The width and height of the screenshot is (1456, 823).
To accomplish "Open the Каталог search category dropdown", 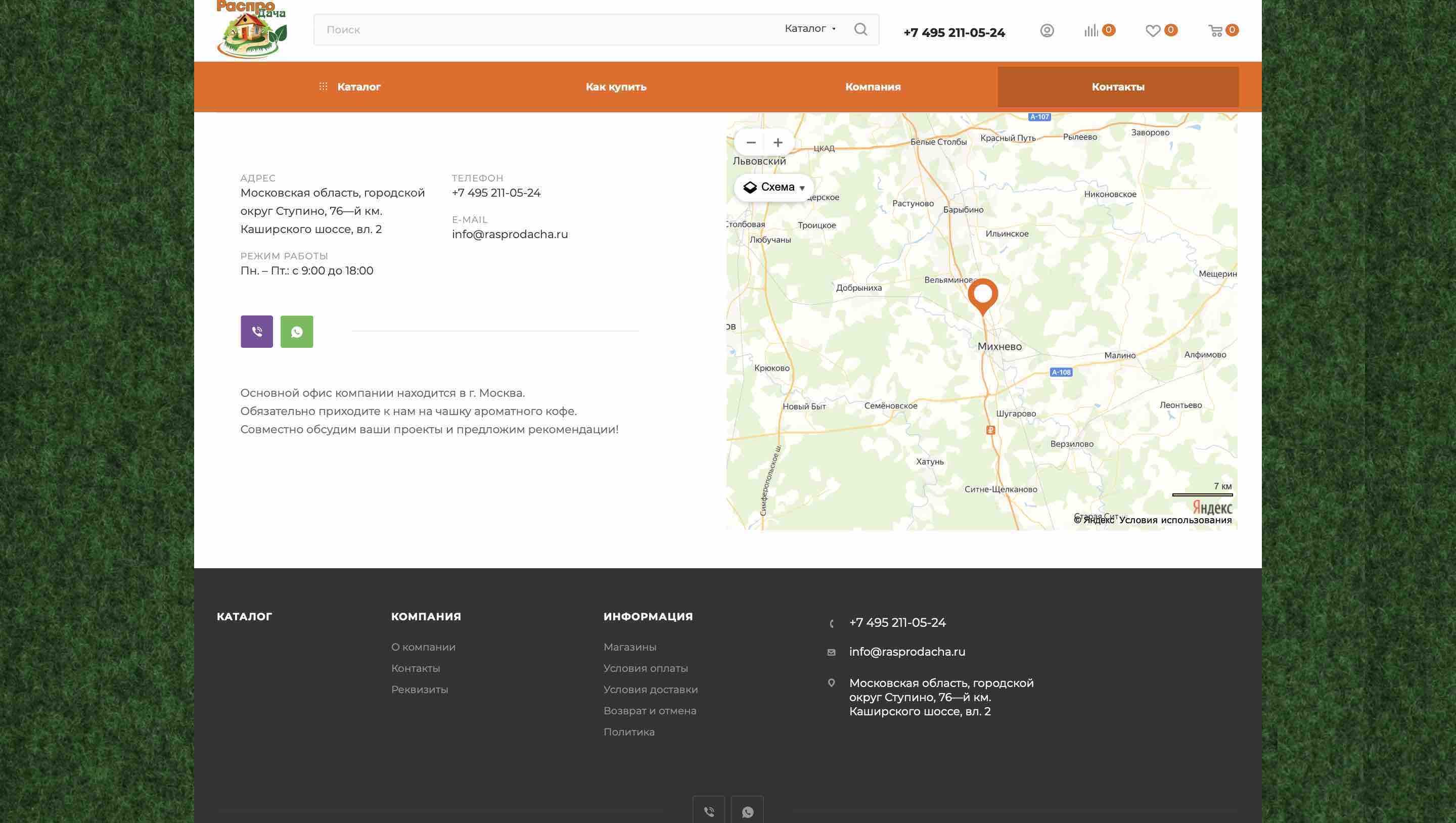I will point(810,29).
